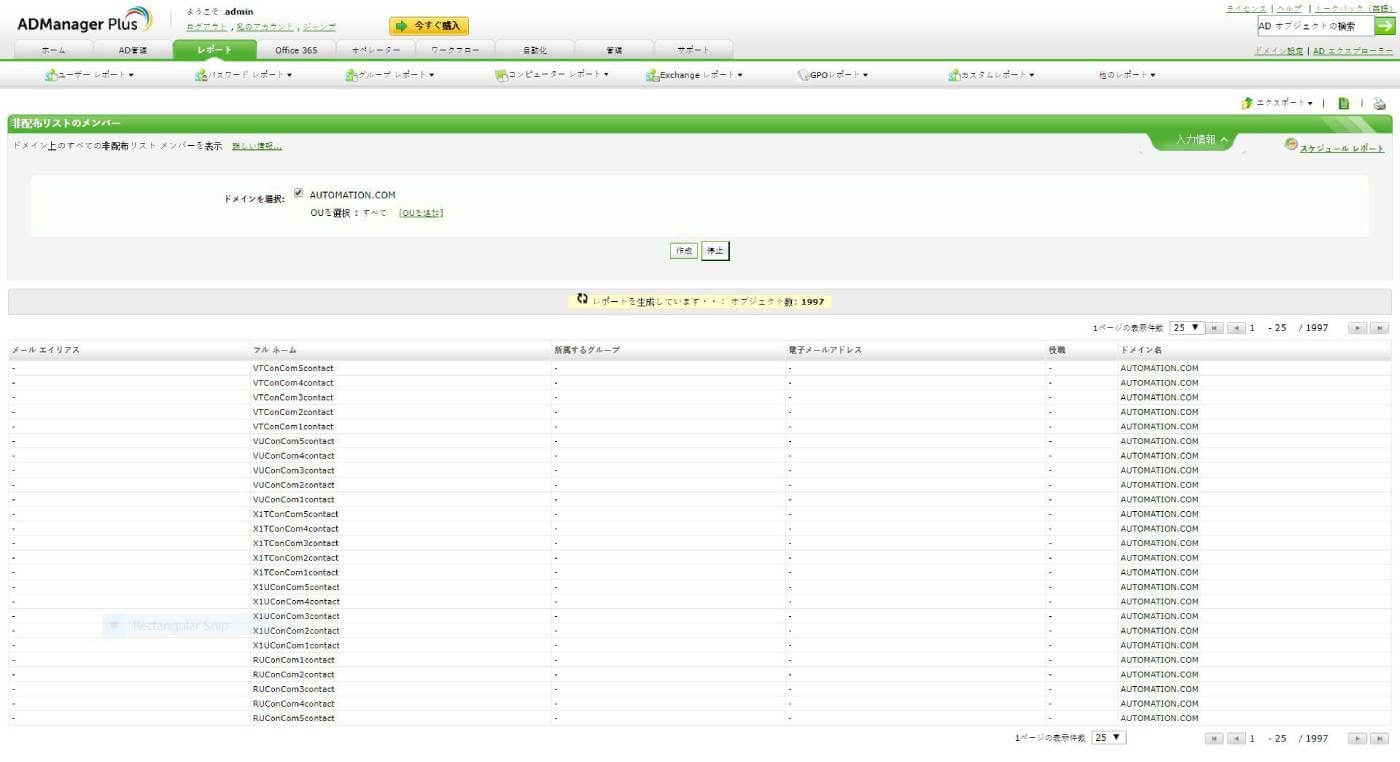
Task: Click the green search arrow icon
Action: (1384, 26)
